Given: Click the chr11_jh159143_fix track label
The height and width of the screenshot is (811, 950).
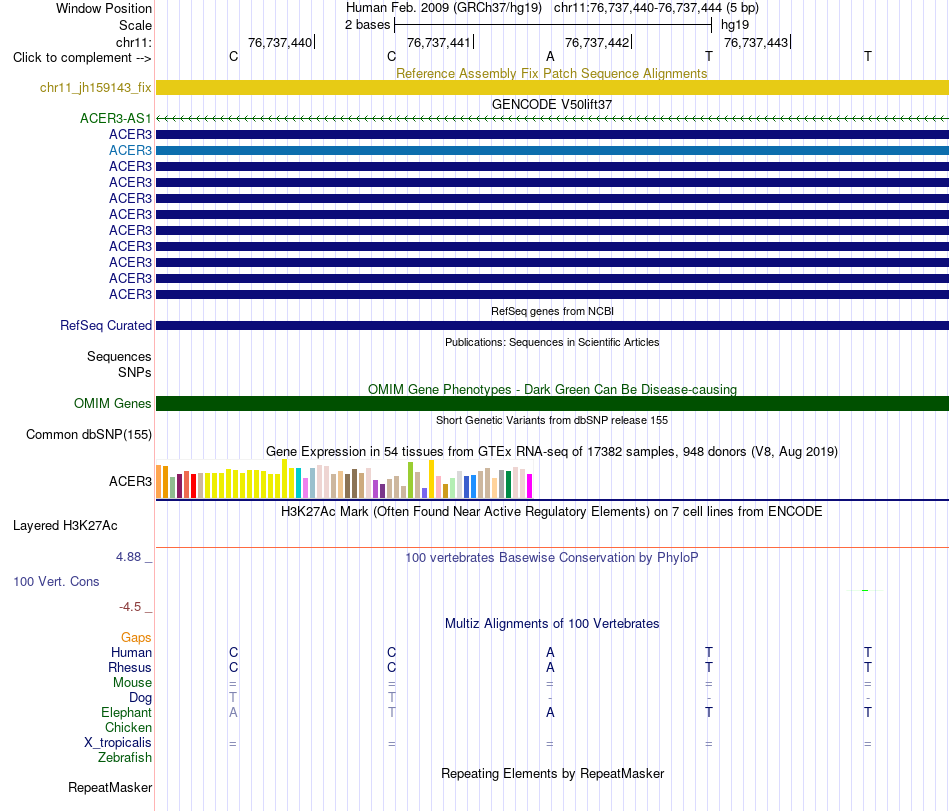Looking at the screenshot, I should point(95,88).
